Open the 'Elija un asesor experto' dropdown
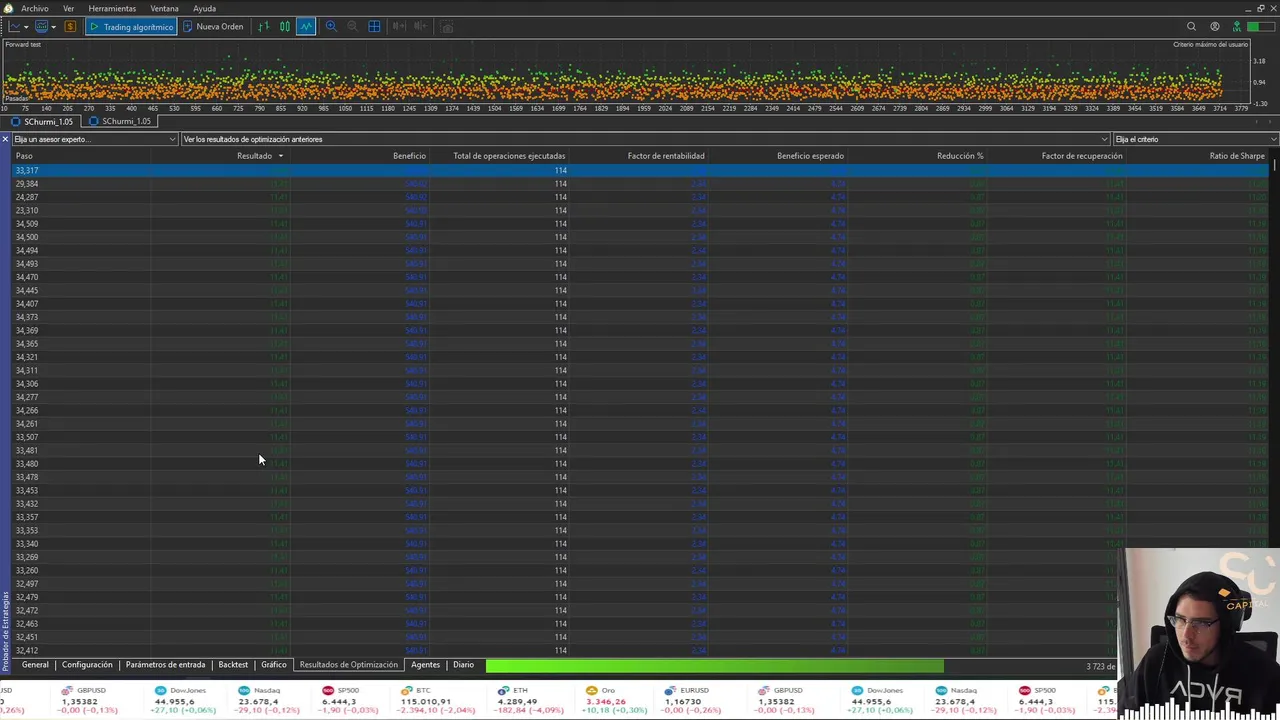 click(95, 139)
